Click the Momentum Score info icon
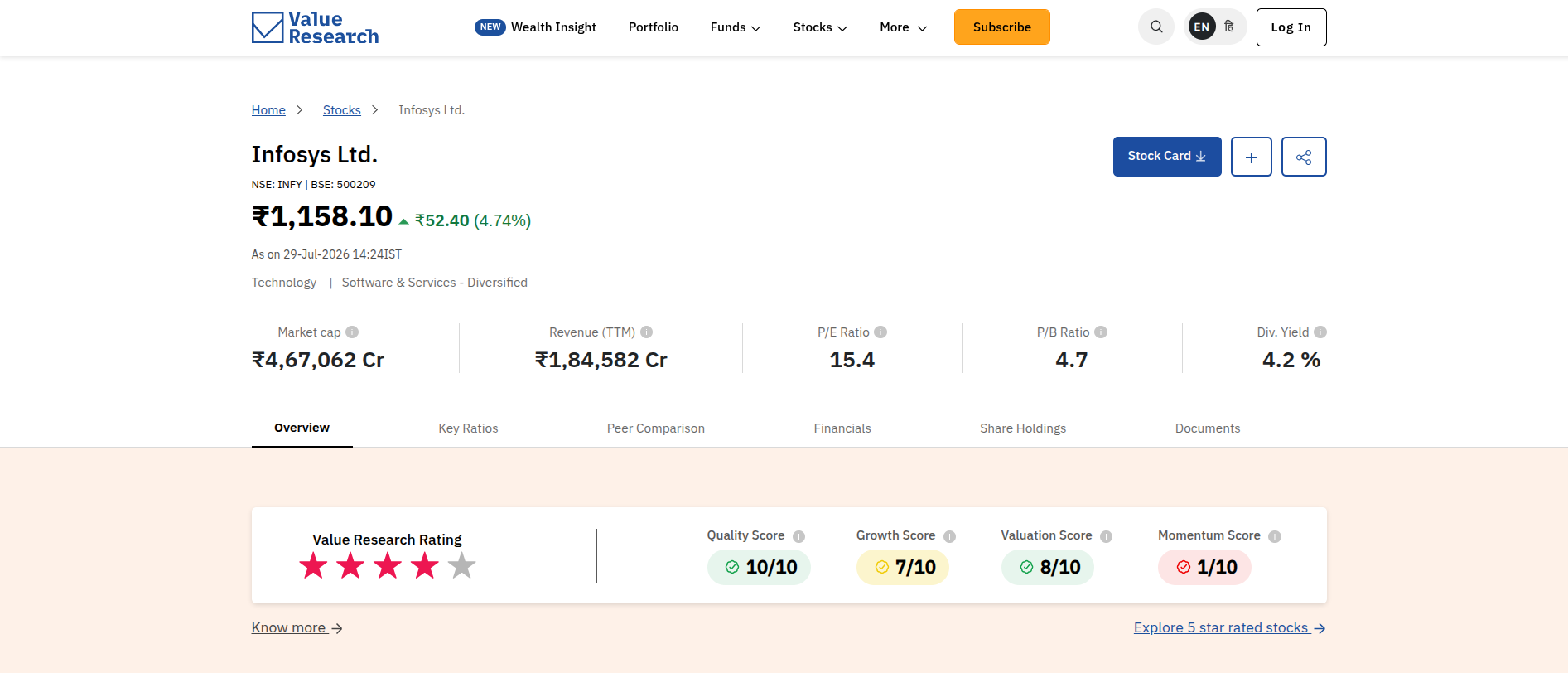The width and height of the screenshot is (1568, 673). click(1275, 536)
